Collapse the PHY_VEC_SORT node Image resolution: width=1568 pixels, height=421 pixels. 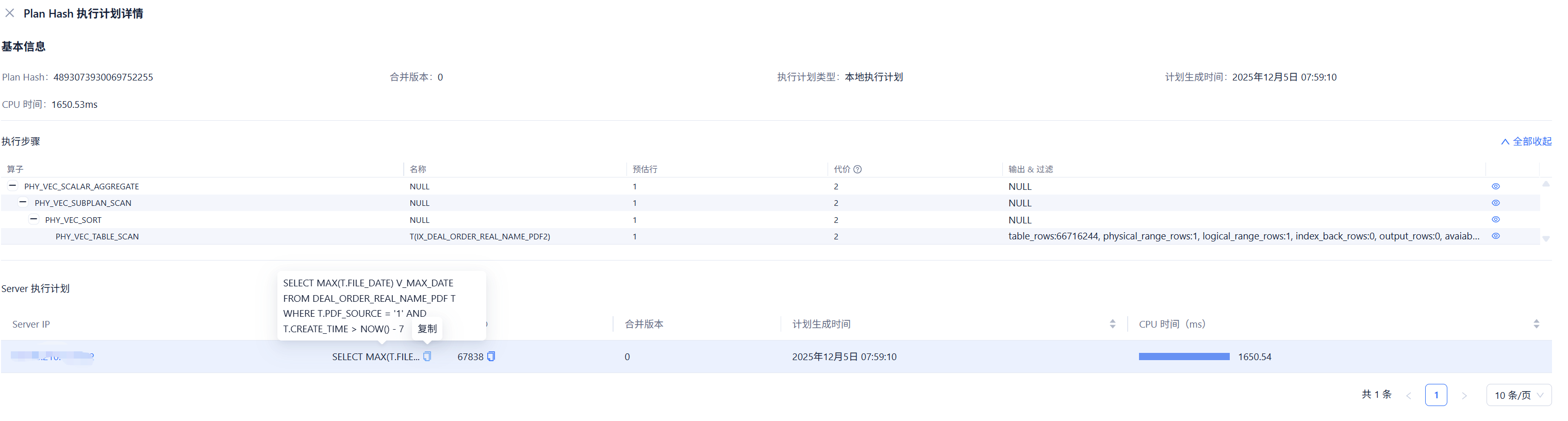[34, 219]
